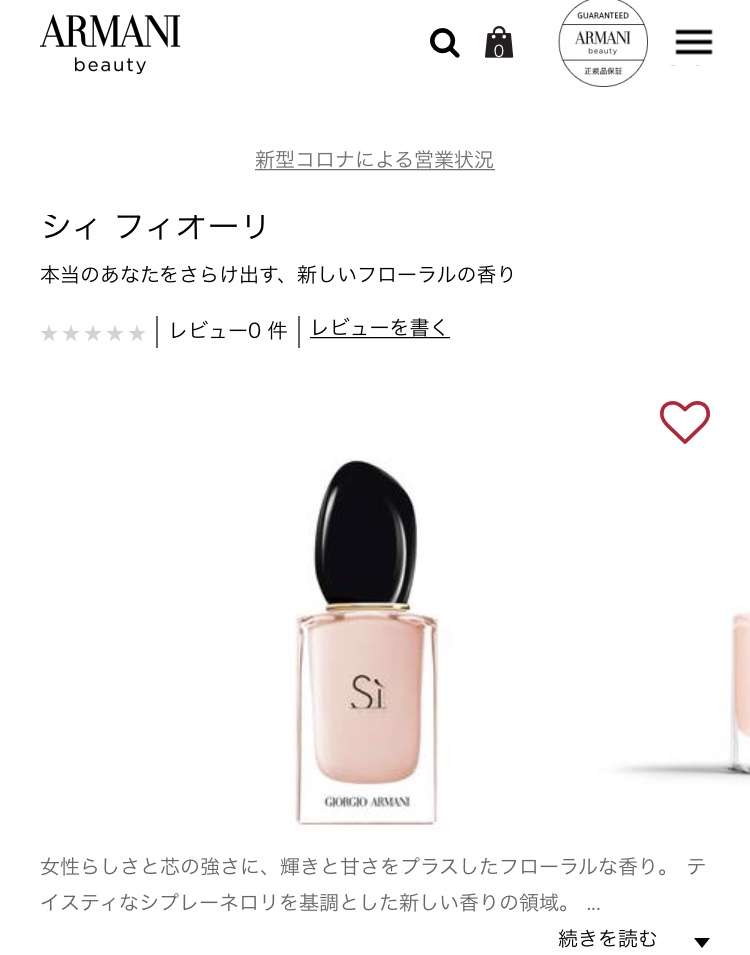Tap the Sì perfume bottle image
The height and width of the screenshot is (955, 750).
366,643
